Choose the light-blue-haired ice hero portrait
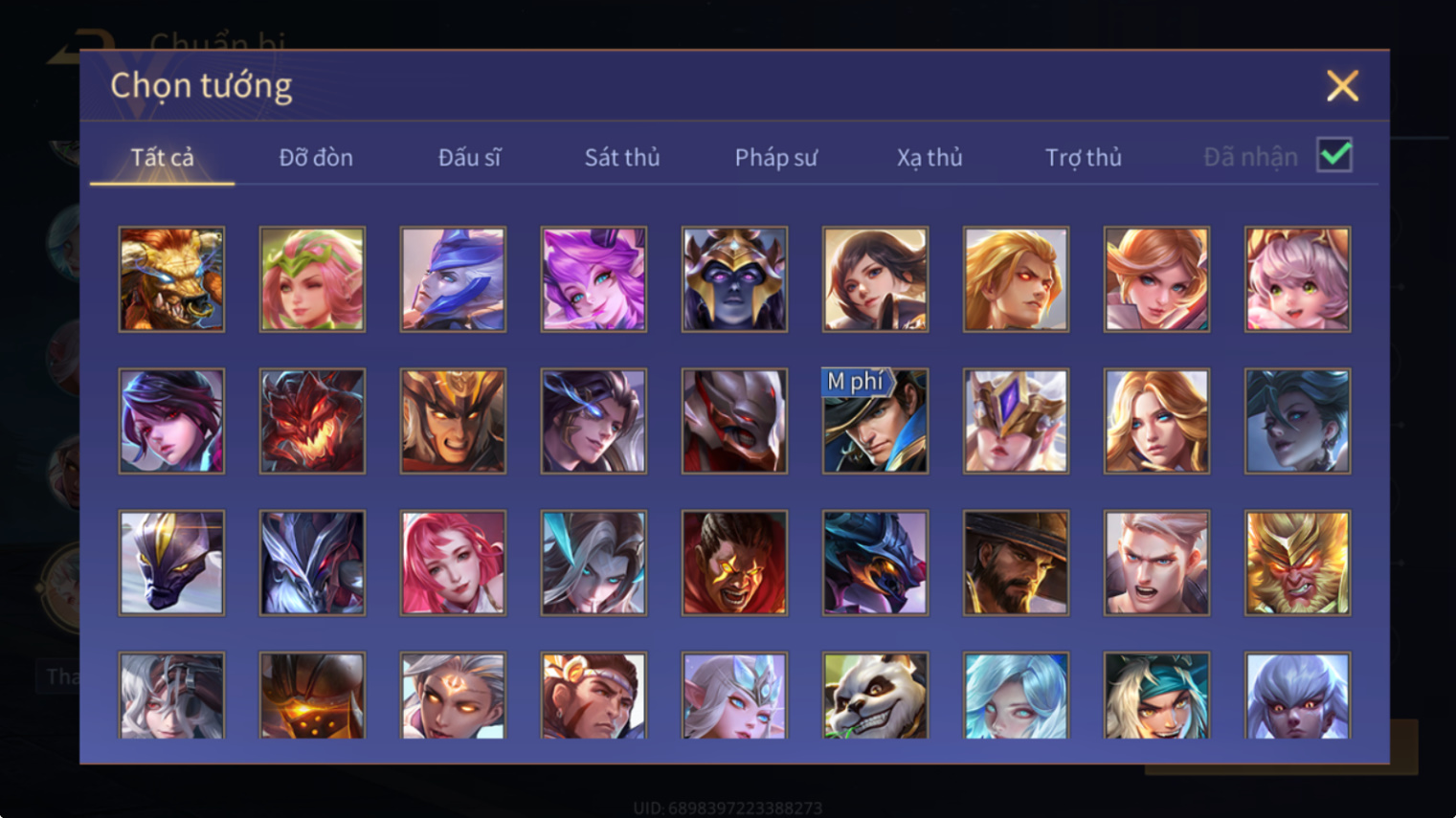 coord(1016,696)
